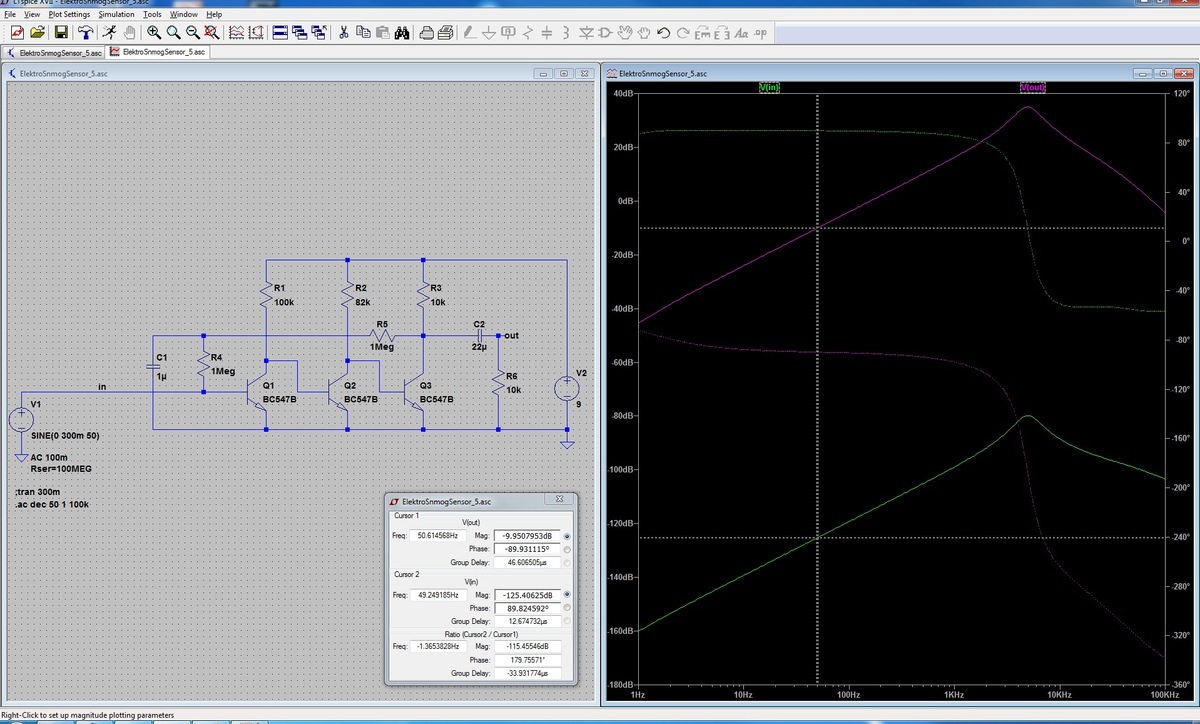This screenshot has width=1200, height=724.
Task: Open the Plot Settings menu
Action: [x=69, y=14]
